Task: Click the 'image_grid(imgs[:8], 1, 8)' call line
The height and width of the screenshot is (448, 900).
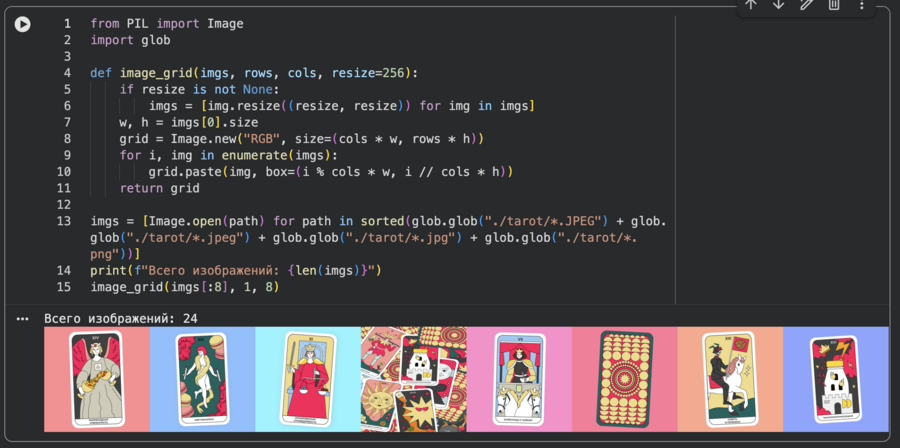Action: tap(185, 287)
